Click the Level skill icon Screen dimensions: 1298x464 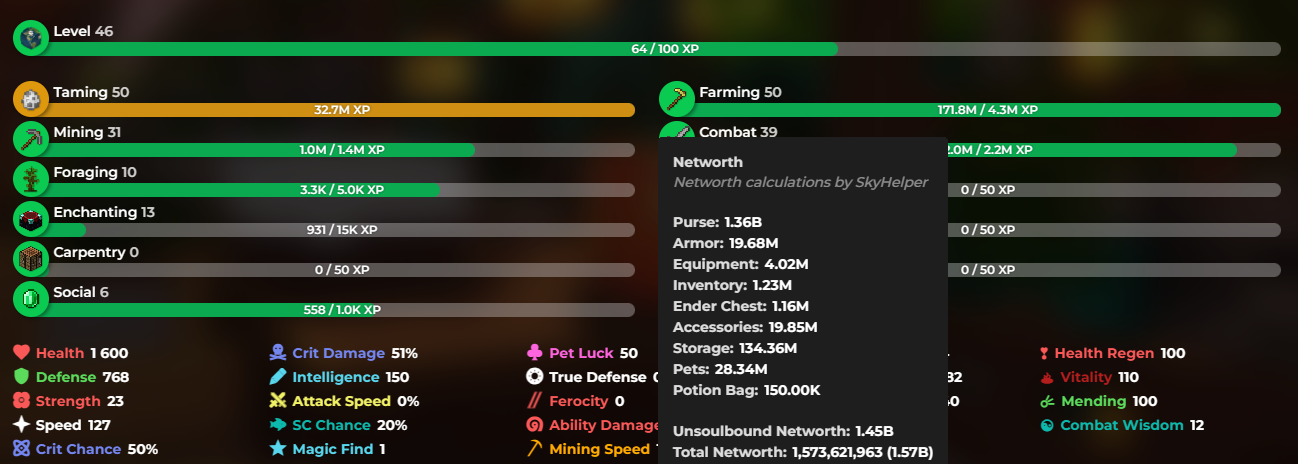[x=31, y=38]
